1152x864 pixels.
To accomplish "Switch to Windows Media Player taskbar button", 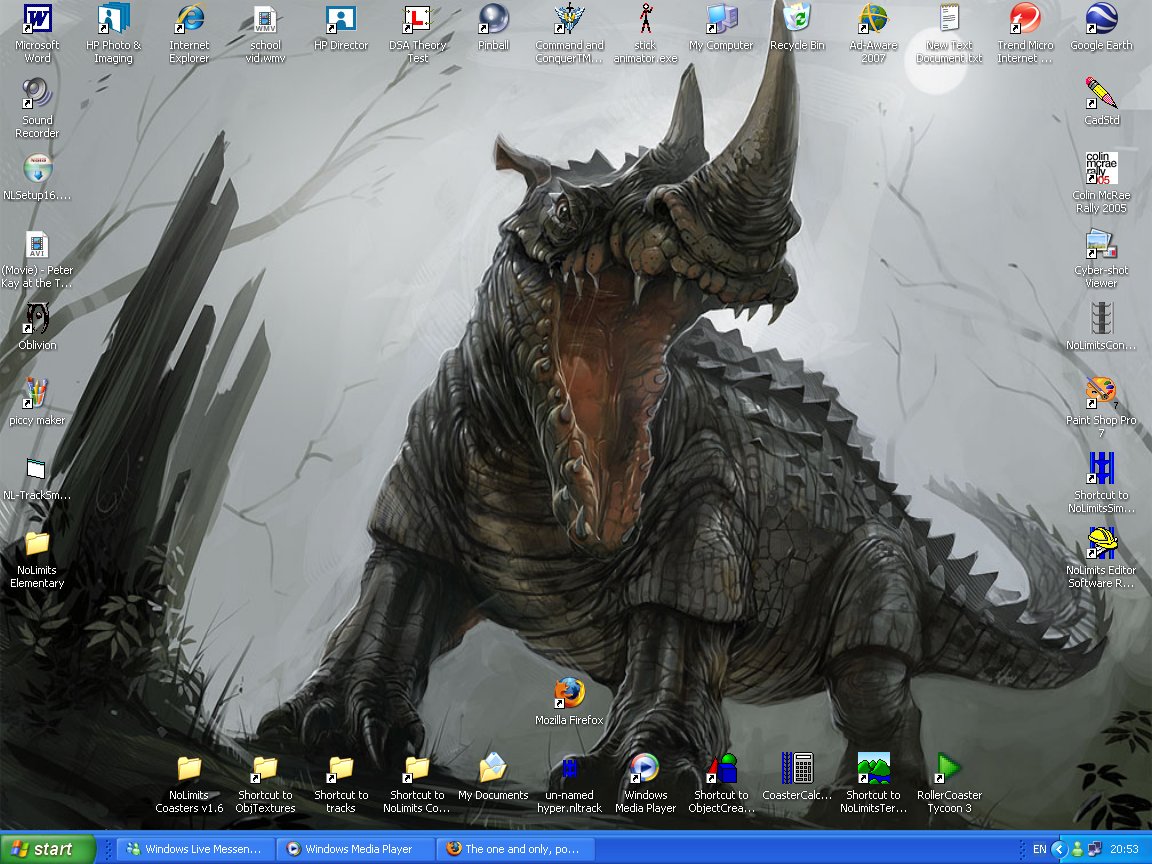I will point(356,849).
